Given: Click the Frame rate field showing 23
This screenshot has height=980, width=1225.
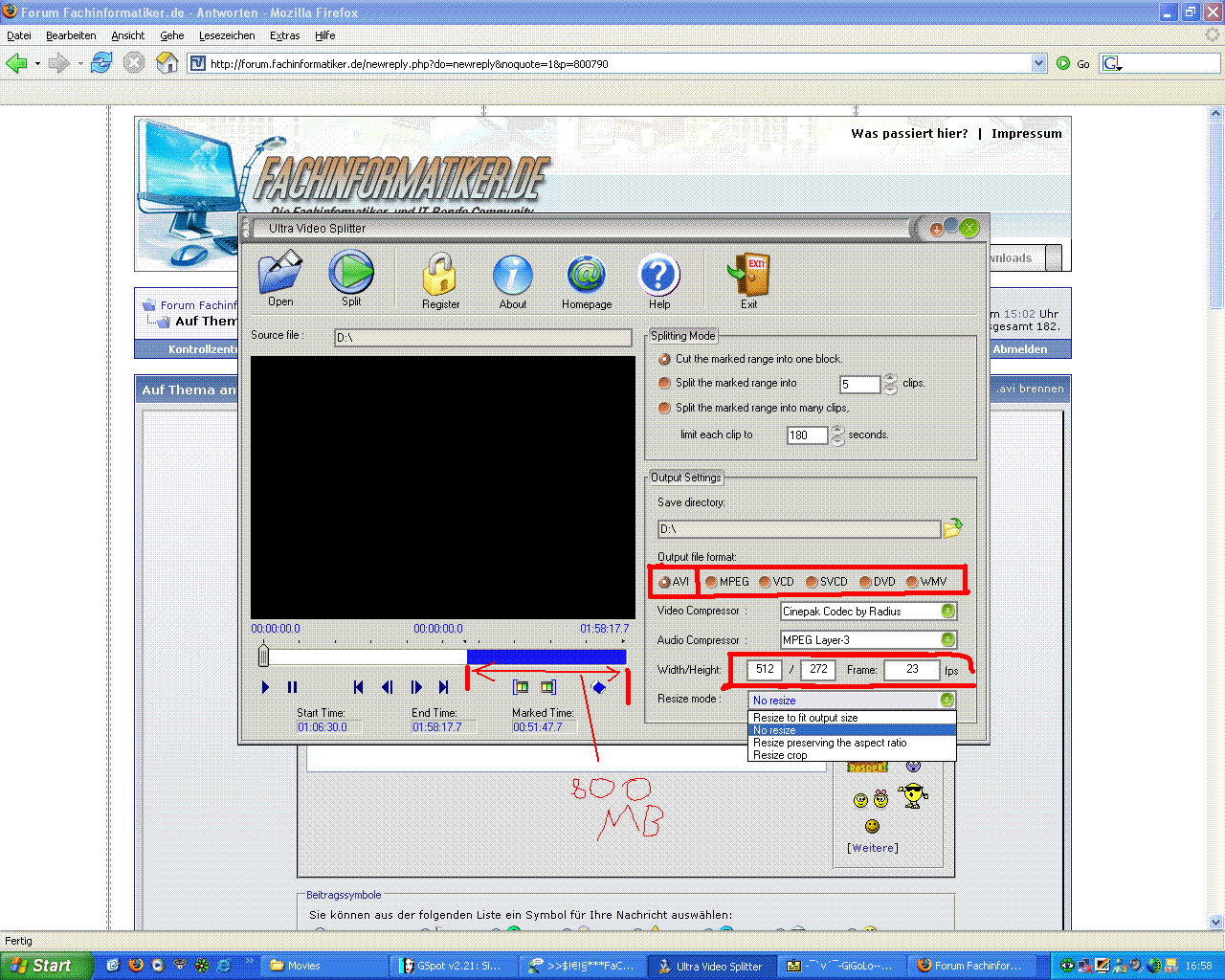Looking at the screenshot, I should pyautogui.click(x=912, y=669).
